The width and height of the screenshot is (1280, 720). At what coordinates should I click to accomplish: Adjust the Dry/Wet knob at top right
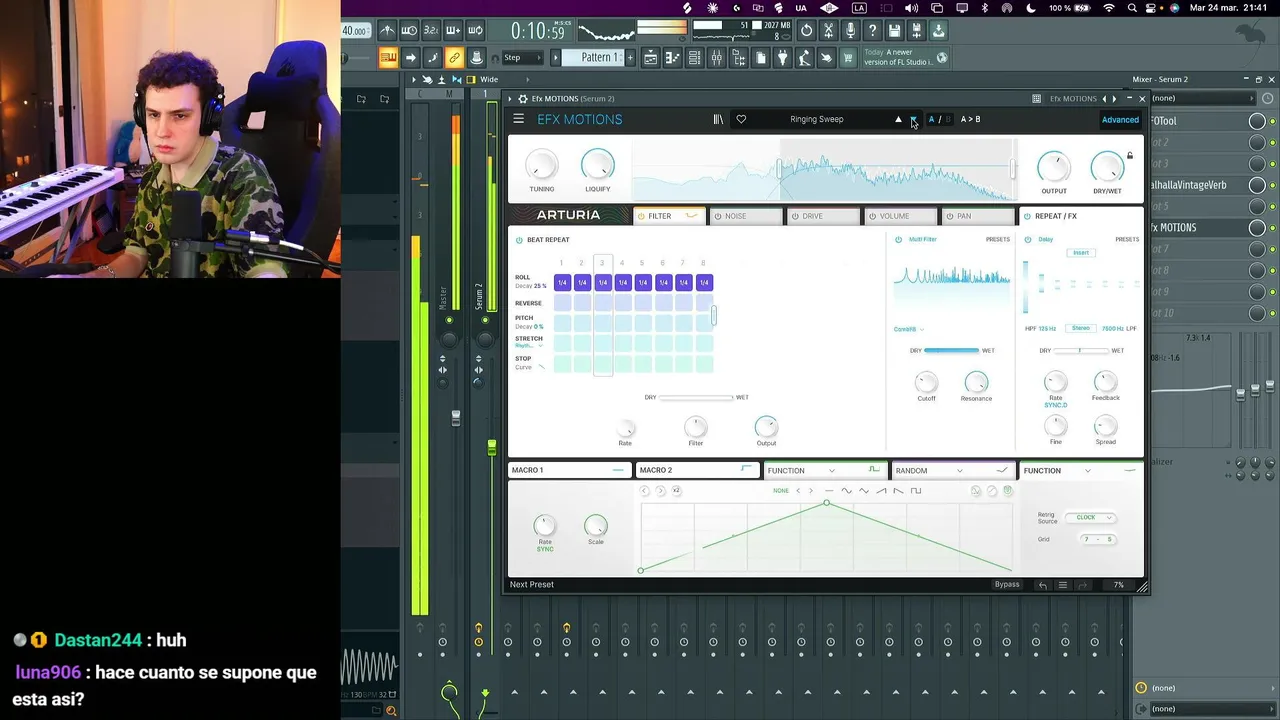pyautogui.click(x=1107, y=167)
